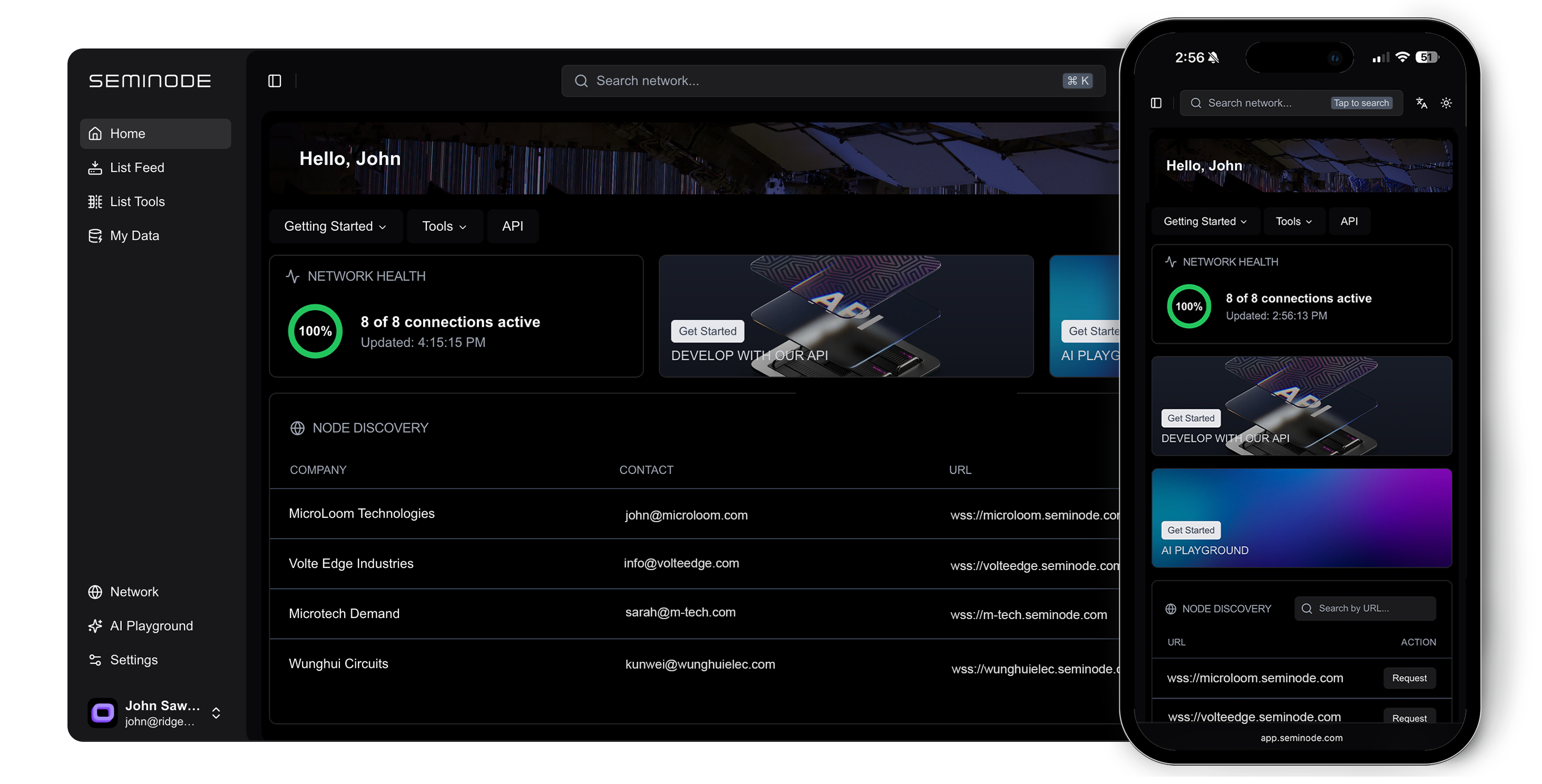Click Get Started on desktop API card

click(x=708, y=331)
